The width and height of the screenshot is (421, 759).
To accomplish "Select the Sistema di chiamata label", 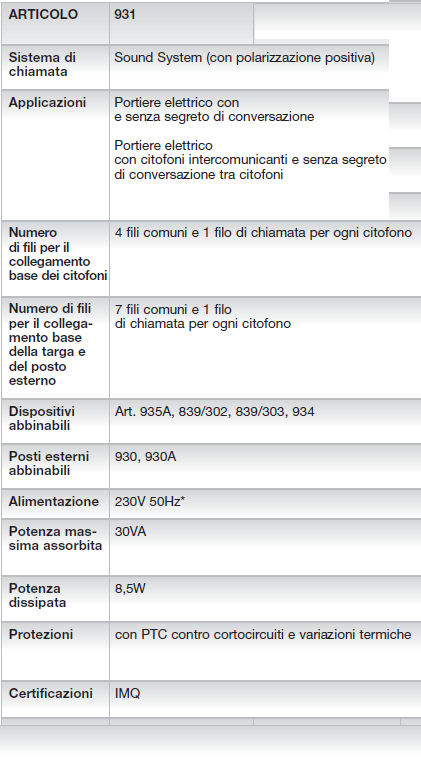I will [x=42, y=64].
